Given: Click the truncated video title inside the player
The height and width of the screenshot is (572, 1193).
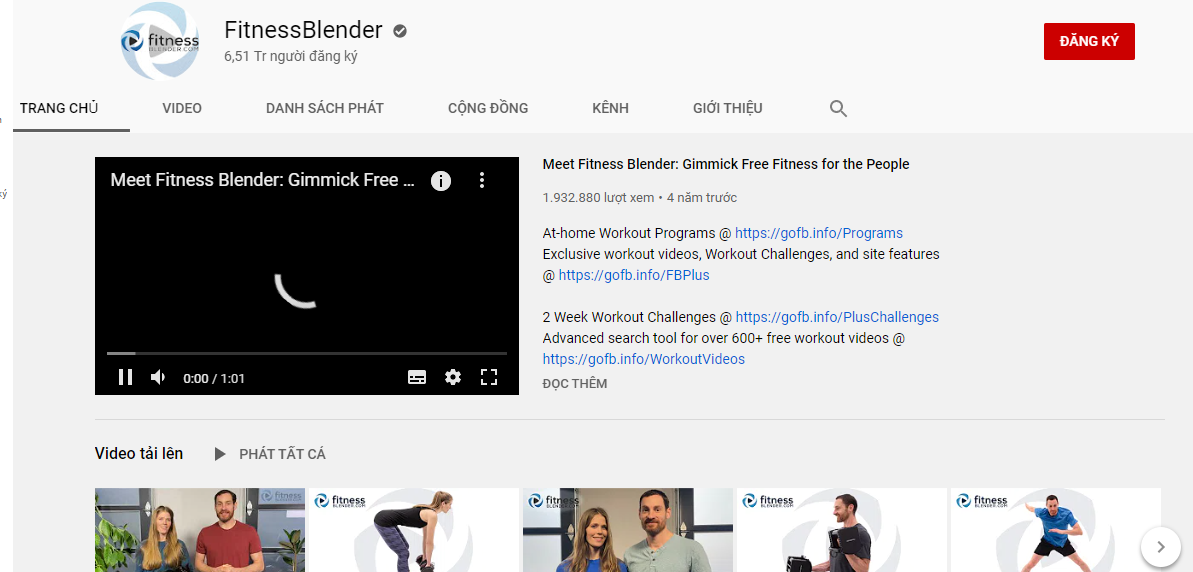Looking at the screenshot, I should [263, 180].
